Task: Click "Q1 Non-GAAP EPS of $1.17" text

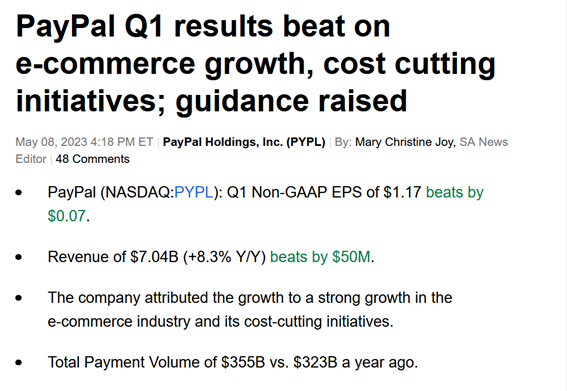Action: (x=324, y=192)
